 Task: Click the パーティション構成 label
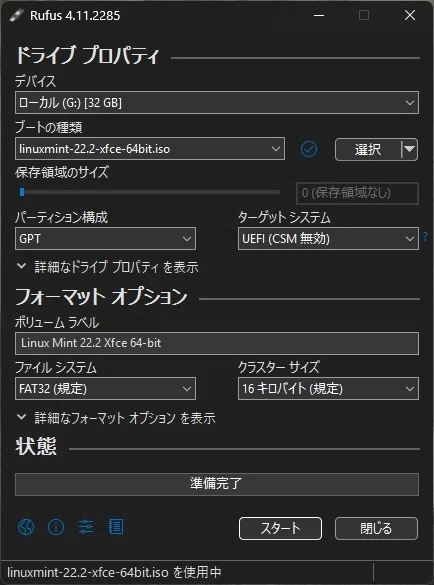click(62, 217)
